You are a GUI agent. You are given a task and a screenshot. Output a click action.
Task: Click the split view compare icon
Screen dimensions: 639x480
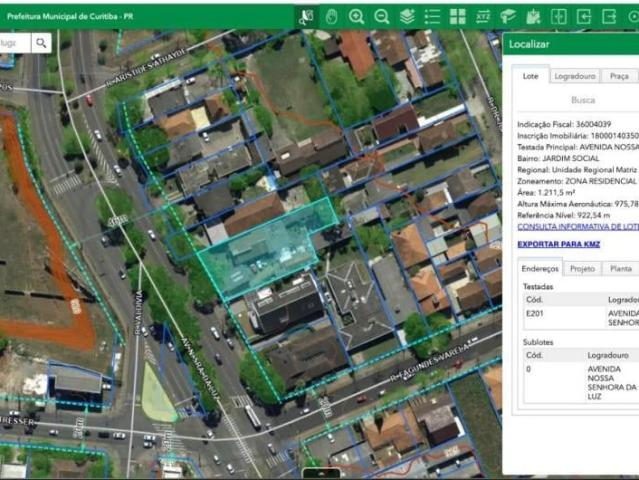(x=559, y=17)
